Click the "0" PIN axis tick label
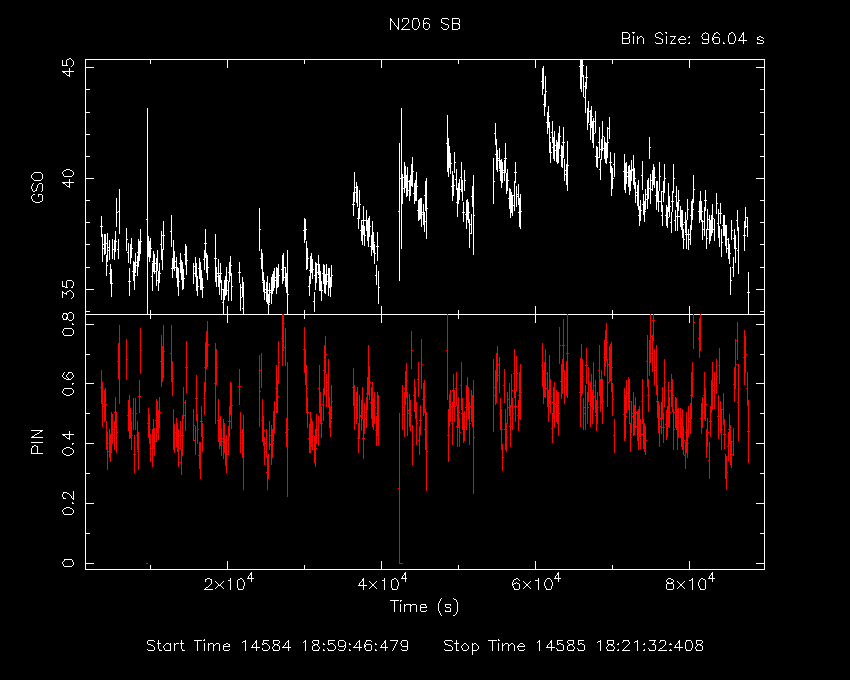This screenshot has height=680, width=850. (69, 563)
